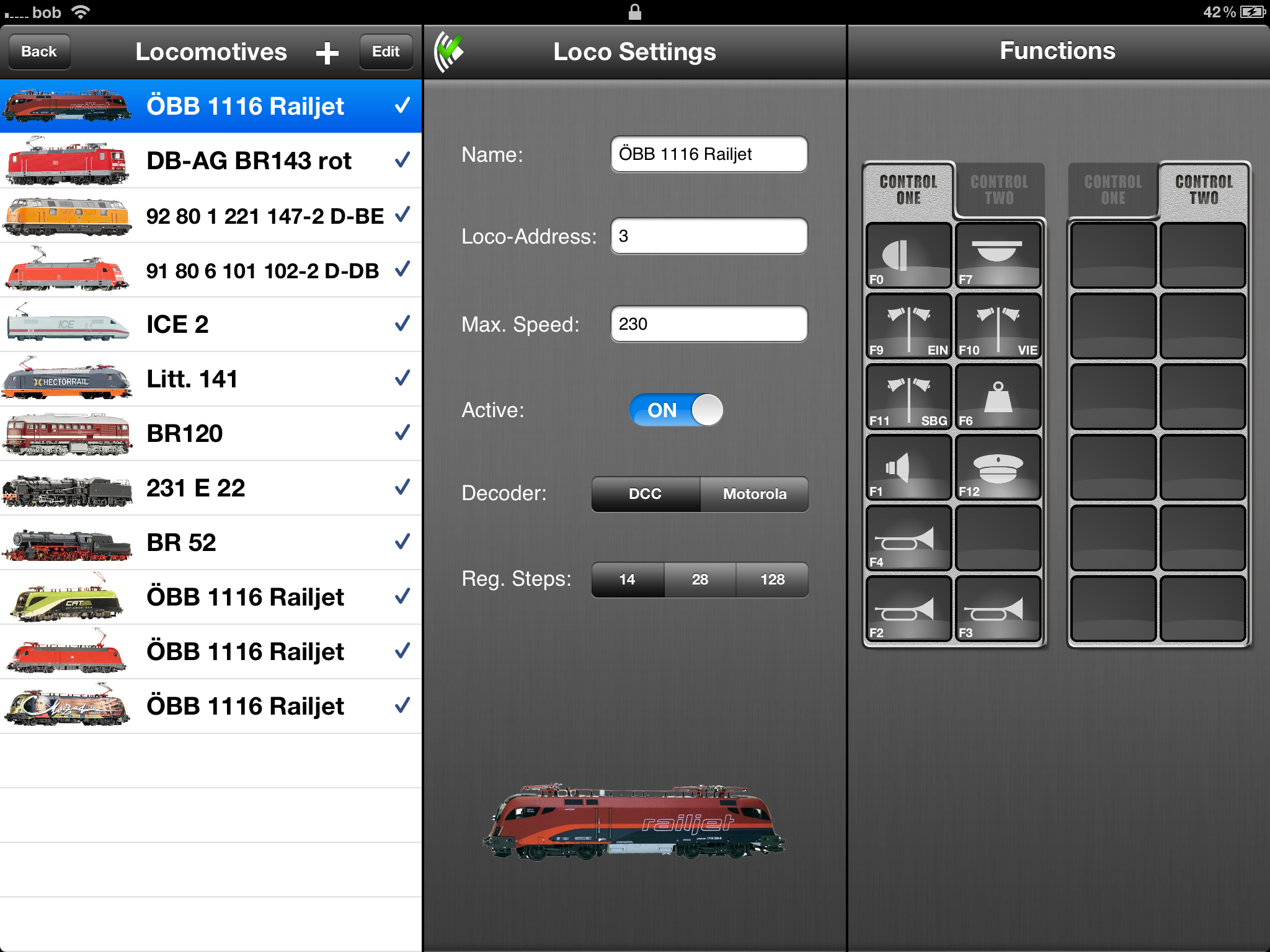Toggle checkmark for ICE 2
The image size is (1270, 952).
click(402, 324)
